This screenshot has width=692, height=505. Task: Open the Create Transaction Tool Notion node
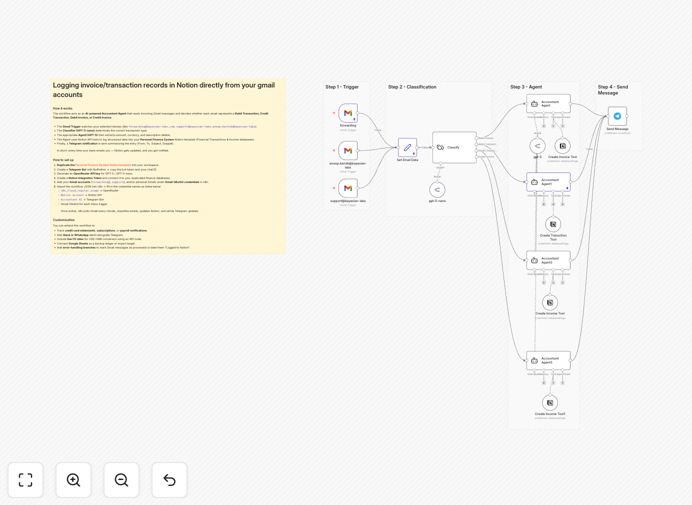pos(553,224)
